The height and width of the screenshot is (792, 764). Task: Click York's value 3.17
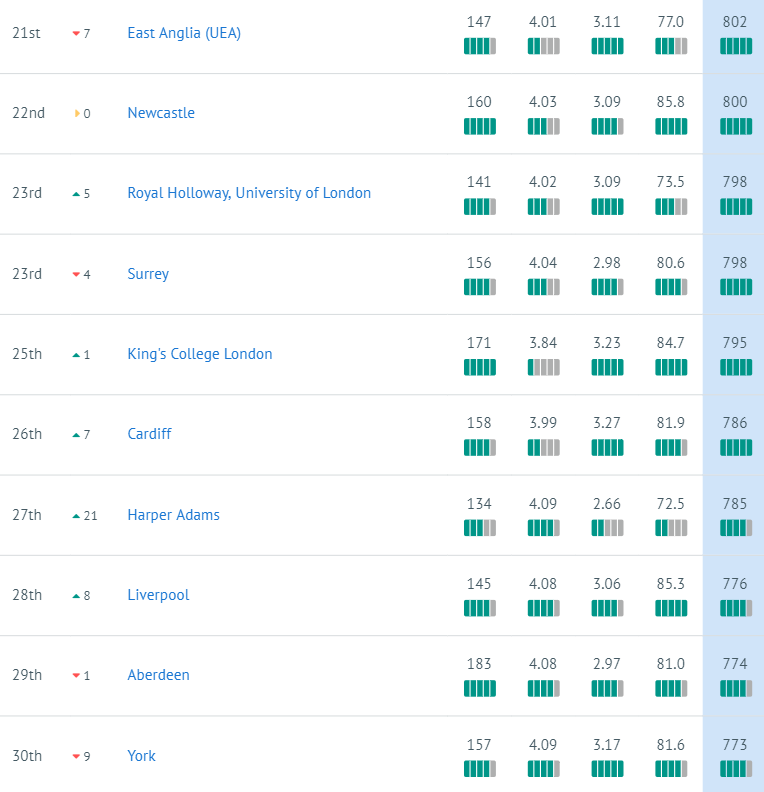(606, 745)
